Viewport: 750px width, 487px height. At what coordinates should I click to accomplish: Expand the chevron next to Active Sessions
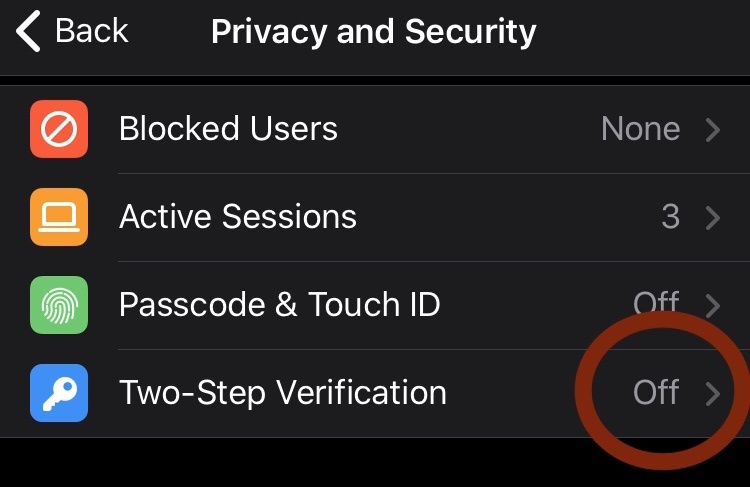click(x=713, y=218)
